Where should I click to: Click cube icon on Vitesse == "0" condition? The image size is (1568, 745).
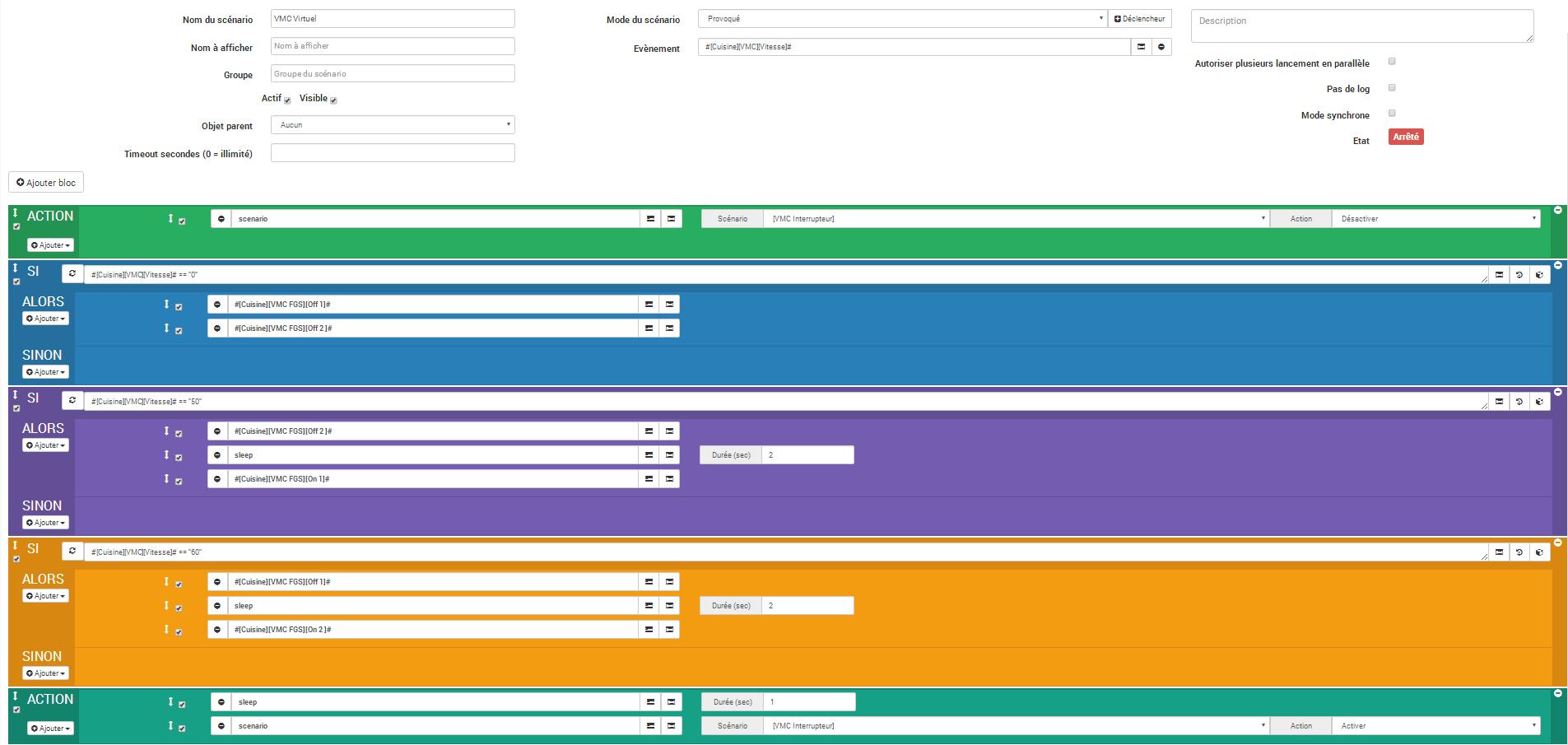[1540, 275]
